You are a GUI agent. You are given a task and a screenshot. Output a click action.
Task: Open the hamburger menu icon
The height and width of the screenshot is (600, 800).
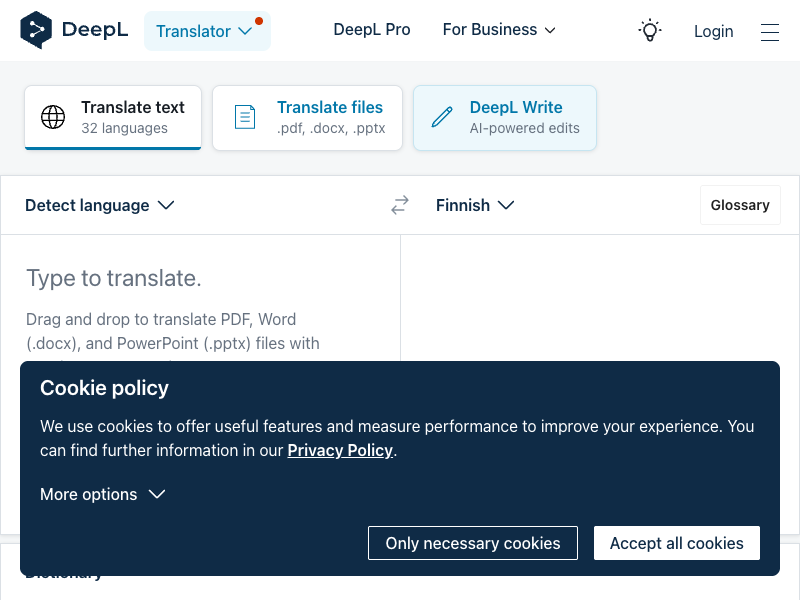point(769,32)
